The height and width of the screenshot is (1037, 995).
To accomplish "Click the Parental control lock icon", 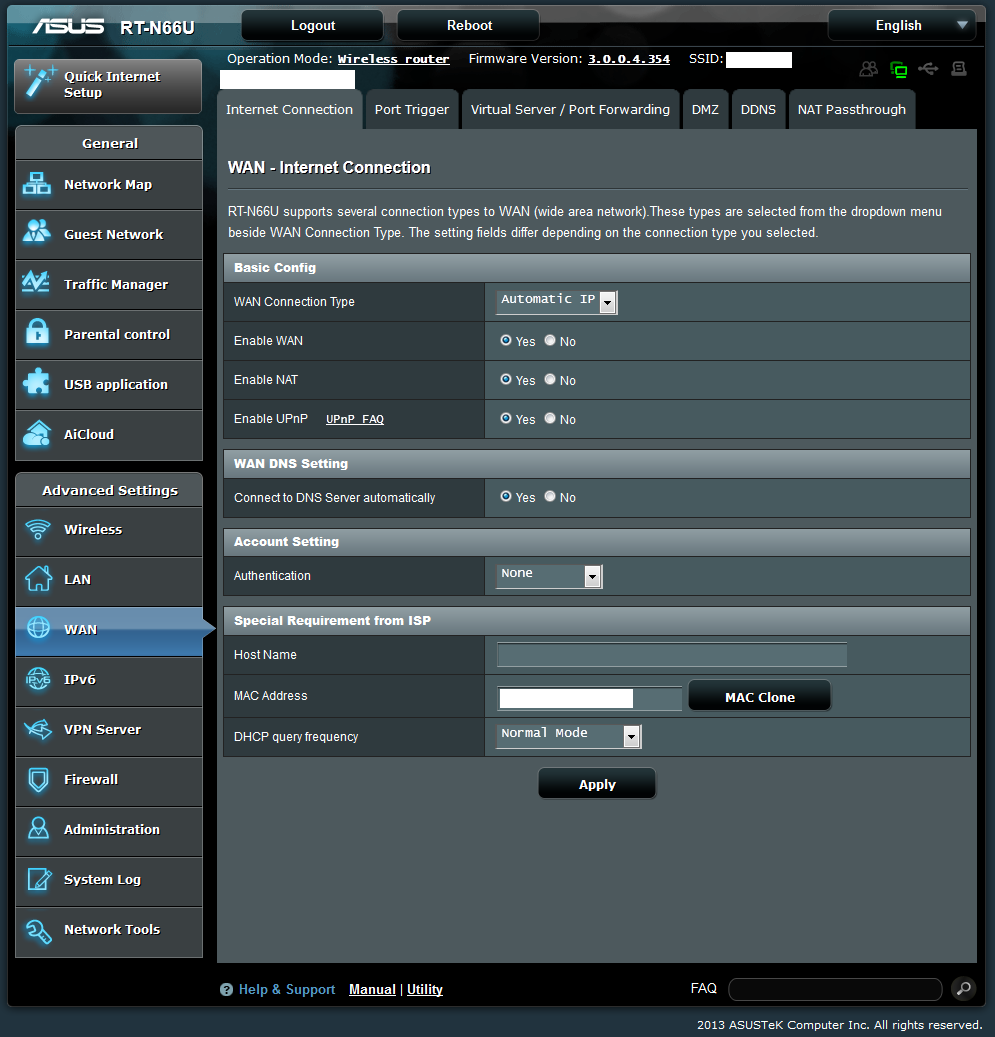I will click(x=37, y=332).
